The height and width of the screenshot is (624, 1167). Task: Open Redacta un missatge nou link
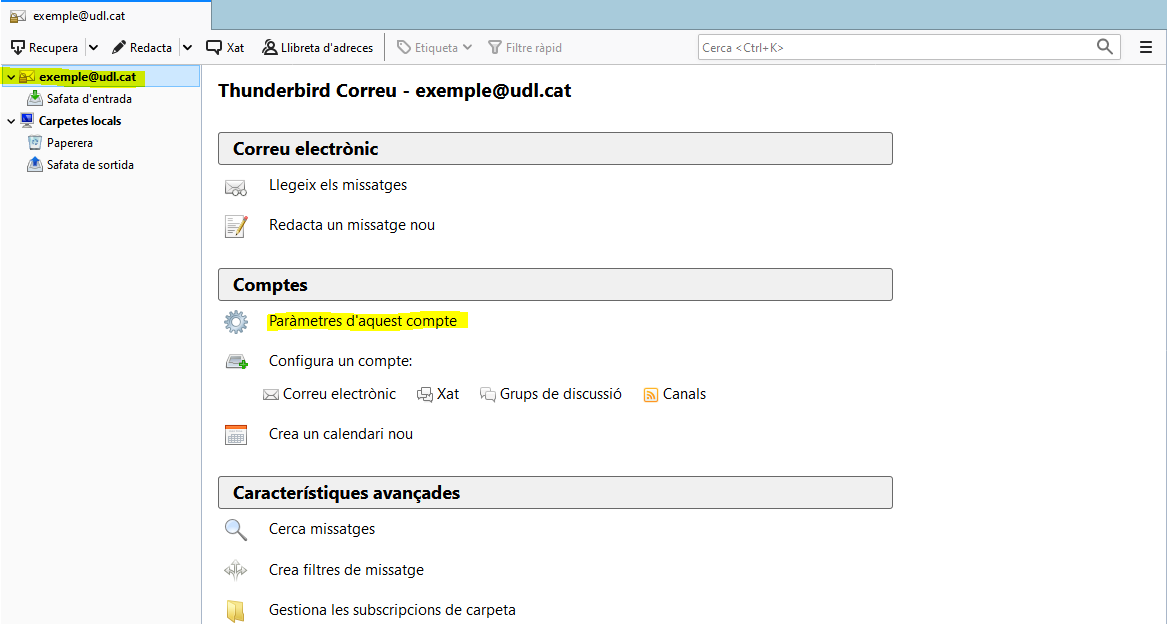352,225
